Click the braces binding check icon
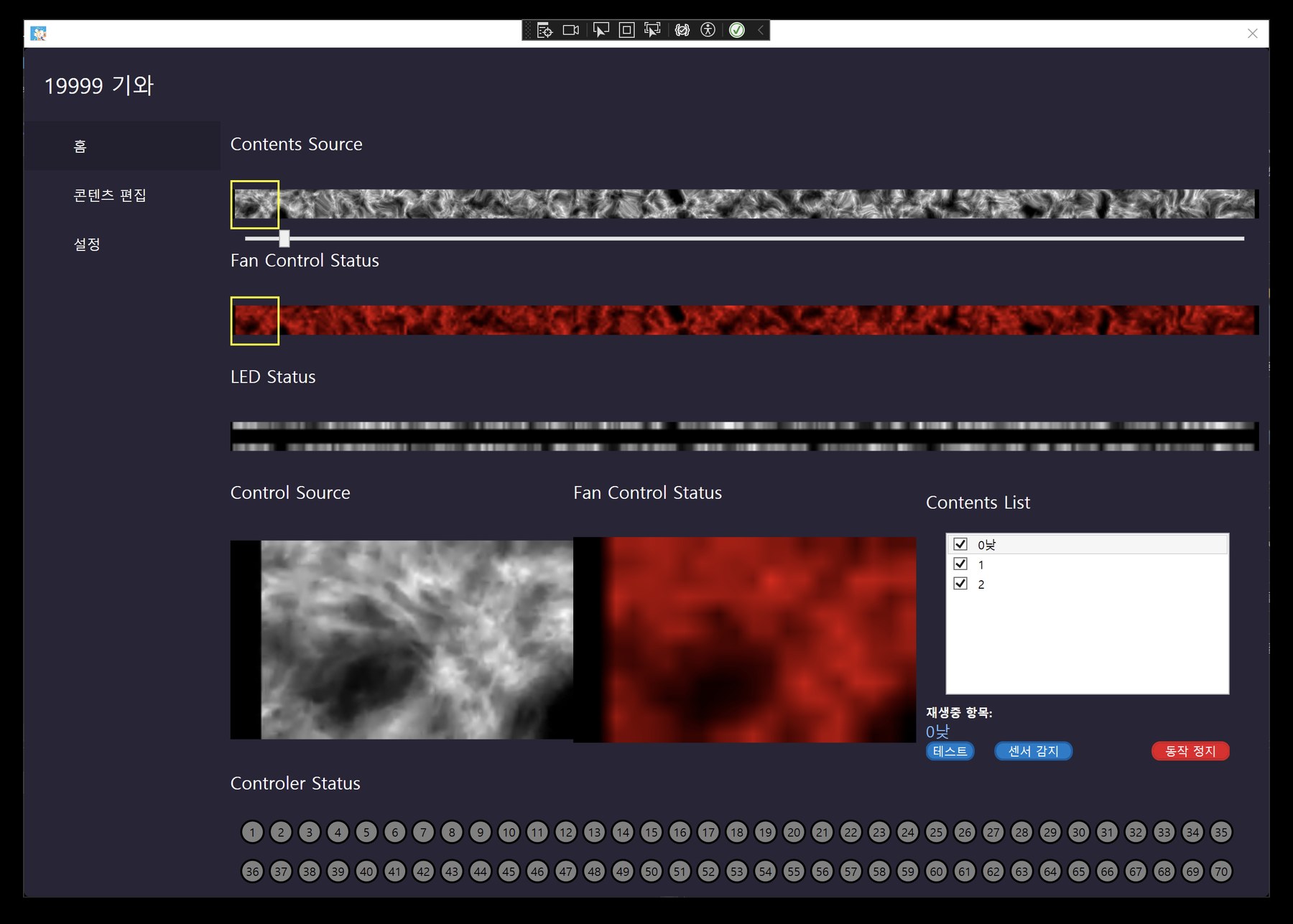The width and height of the screenshot is (1293, 924). coord(682,30)
